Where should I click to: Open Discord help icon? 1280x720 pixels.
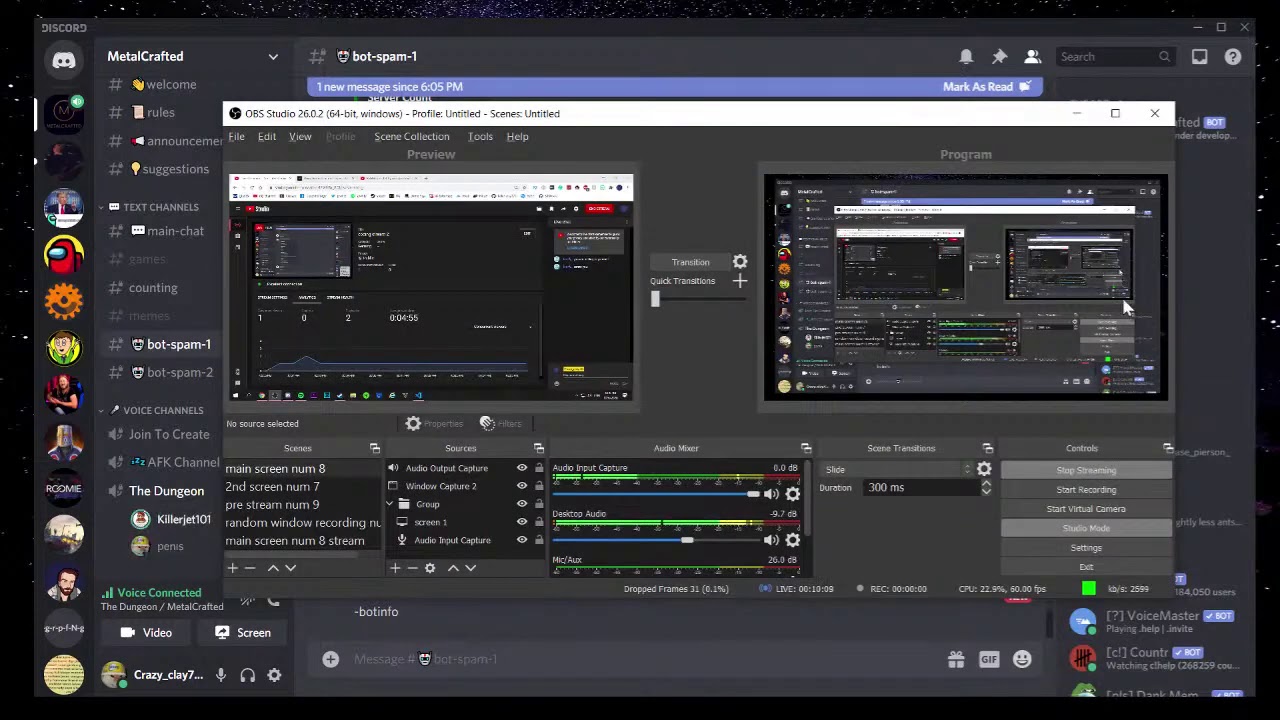(1233, 57)
